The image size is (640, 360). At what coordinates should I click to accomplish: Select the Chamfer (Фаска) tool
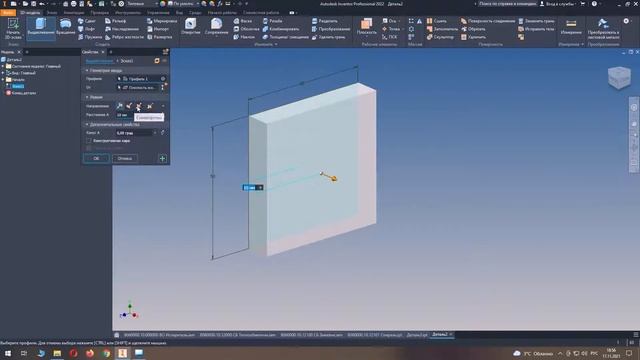(x=243, y=21)
